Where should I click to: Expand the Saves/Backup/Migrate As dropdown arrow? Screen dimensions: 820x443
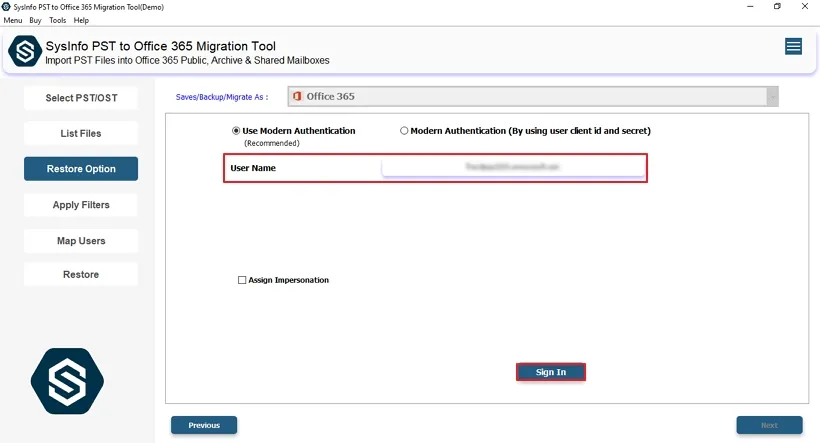coord(772,97)
